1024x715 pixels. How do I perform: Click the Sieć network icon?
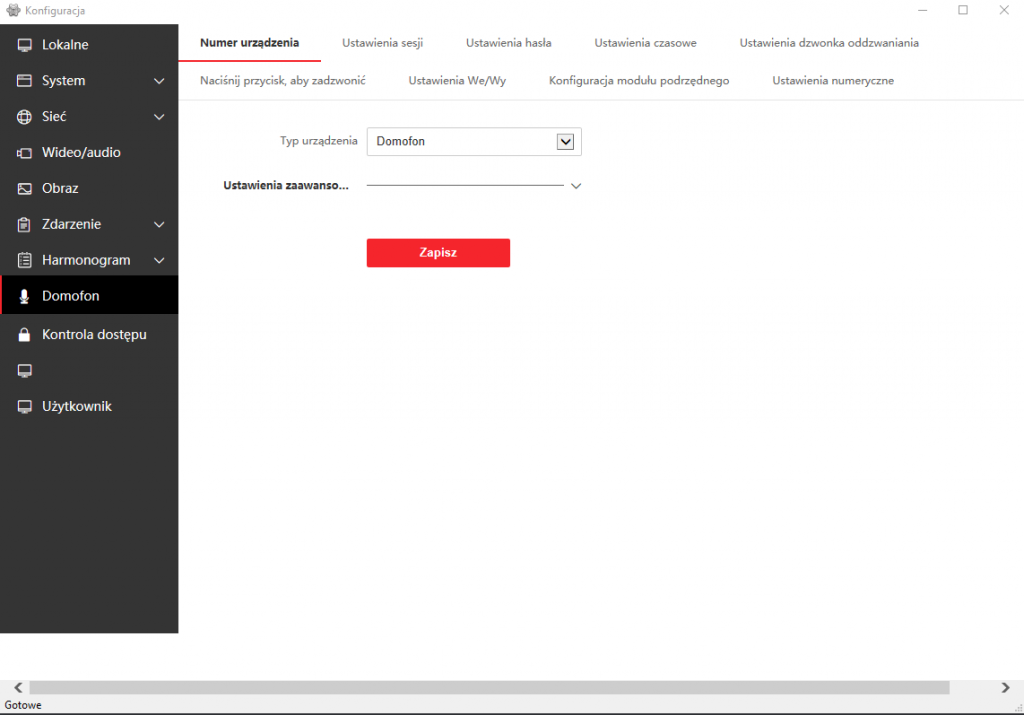22,116
